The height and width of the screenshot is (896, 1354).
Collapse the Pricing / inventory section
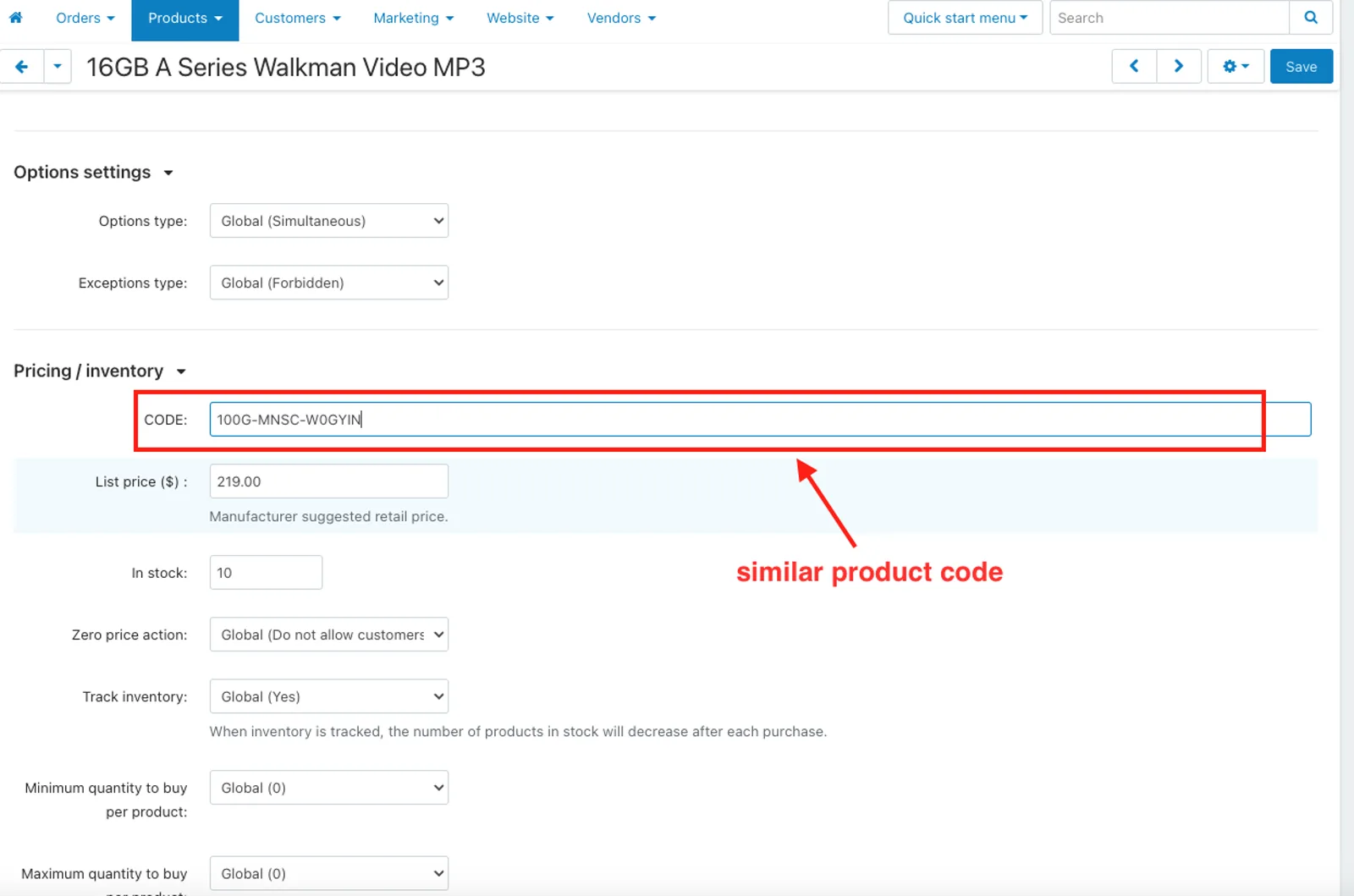click(x=100, y=371)
